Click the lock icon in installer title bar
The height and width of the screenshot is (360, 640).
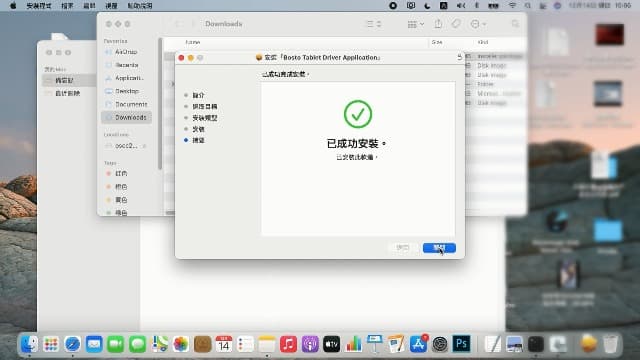[460, 57]
